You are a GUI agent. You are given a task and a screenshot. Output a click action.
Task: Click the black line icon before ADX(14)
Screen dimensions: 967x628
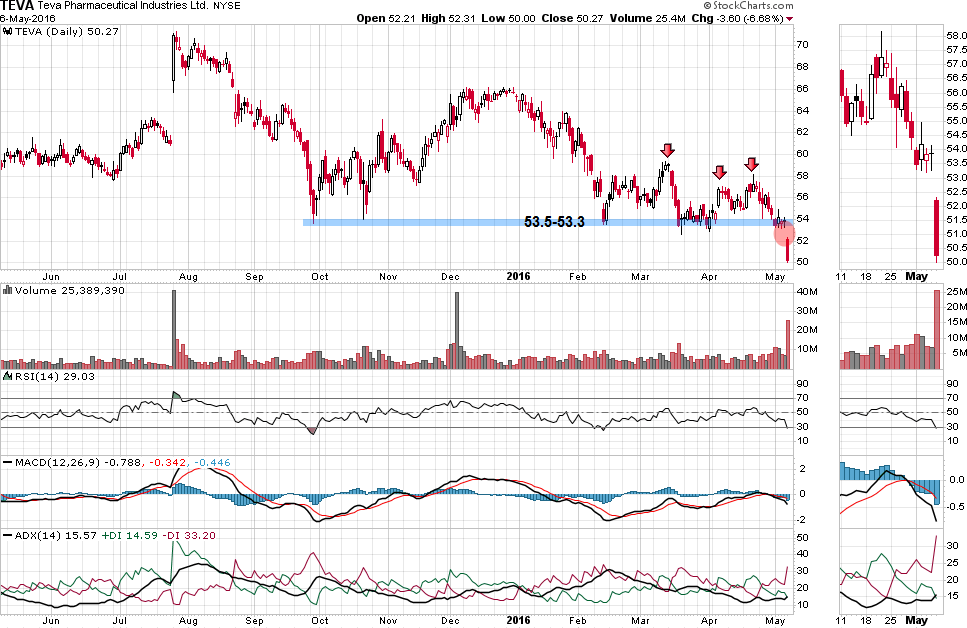[7, 535]
